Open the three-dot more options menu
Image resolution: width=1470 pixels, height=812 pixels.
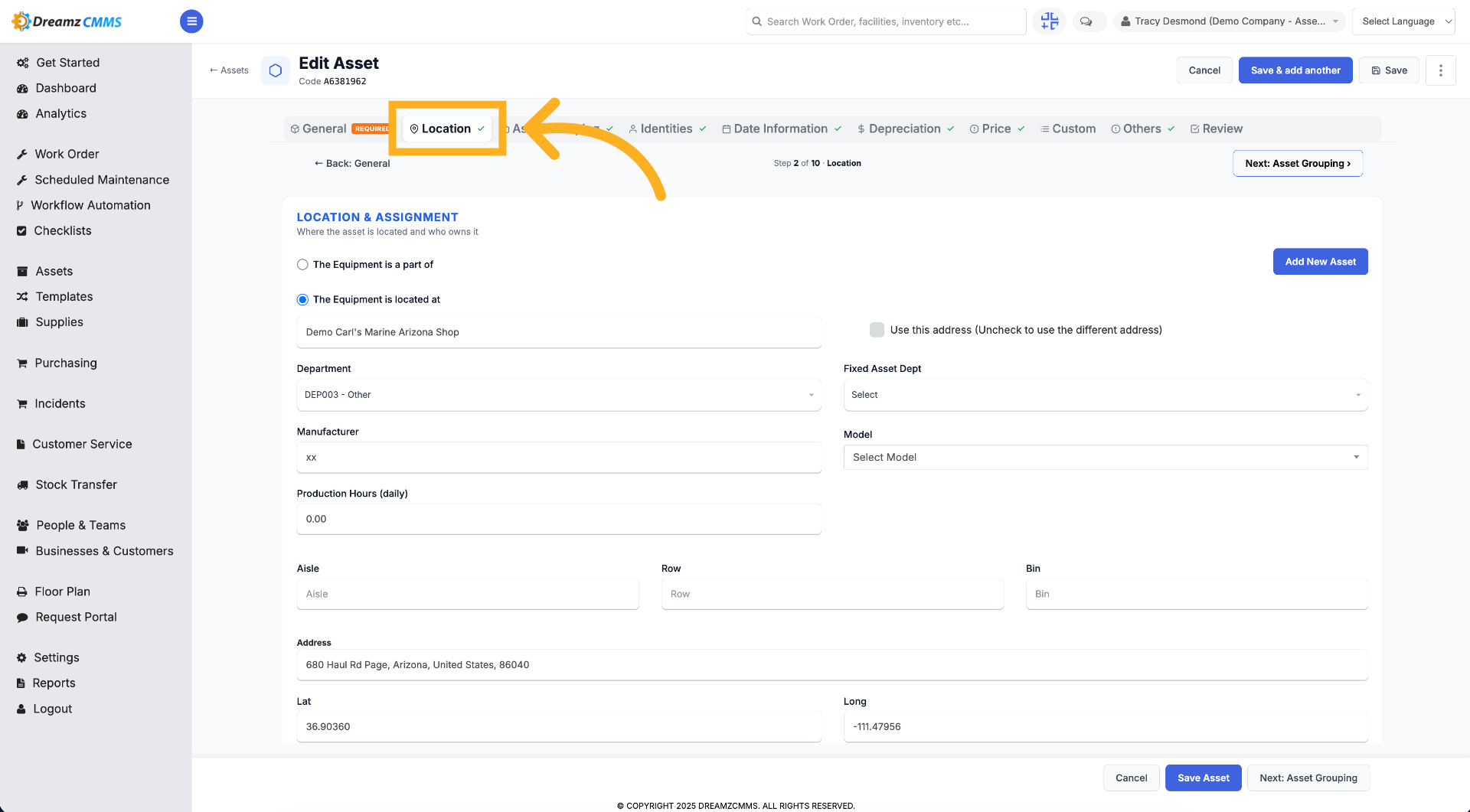pos(1440,70)
